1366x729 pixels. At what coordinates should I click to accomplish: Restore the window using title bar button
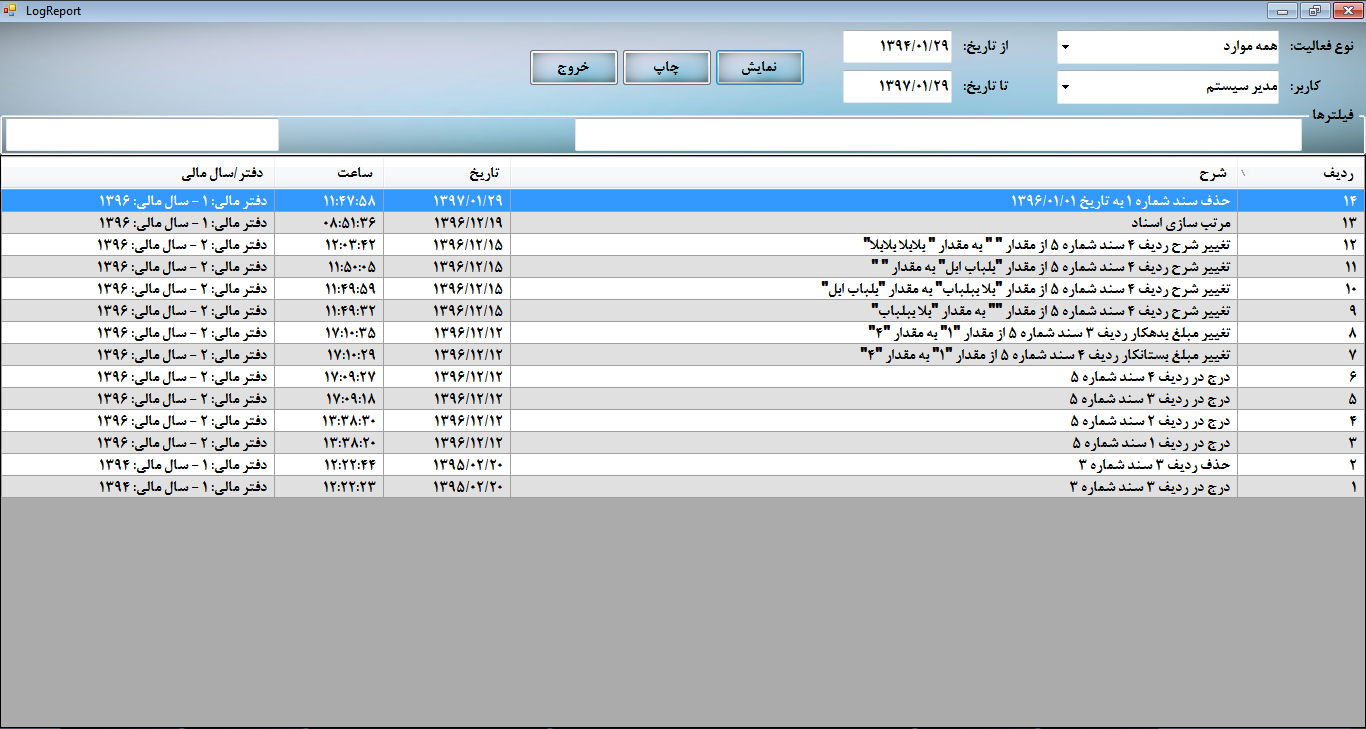tap(1313, 10)
